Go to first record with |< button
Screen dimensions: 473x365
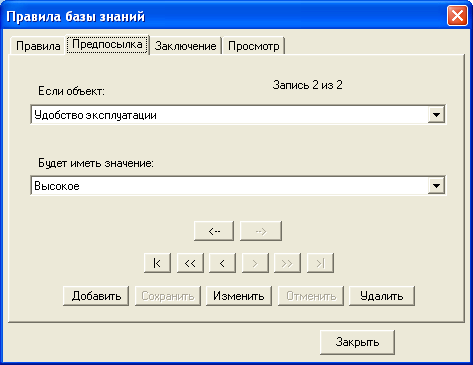pos(157,263)
